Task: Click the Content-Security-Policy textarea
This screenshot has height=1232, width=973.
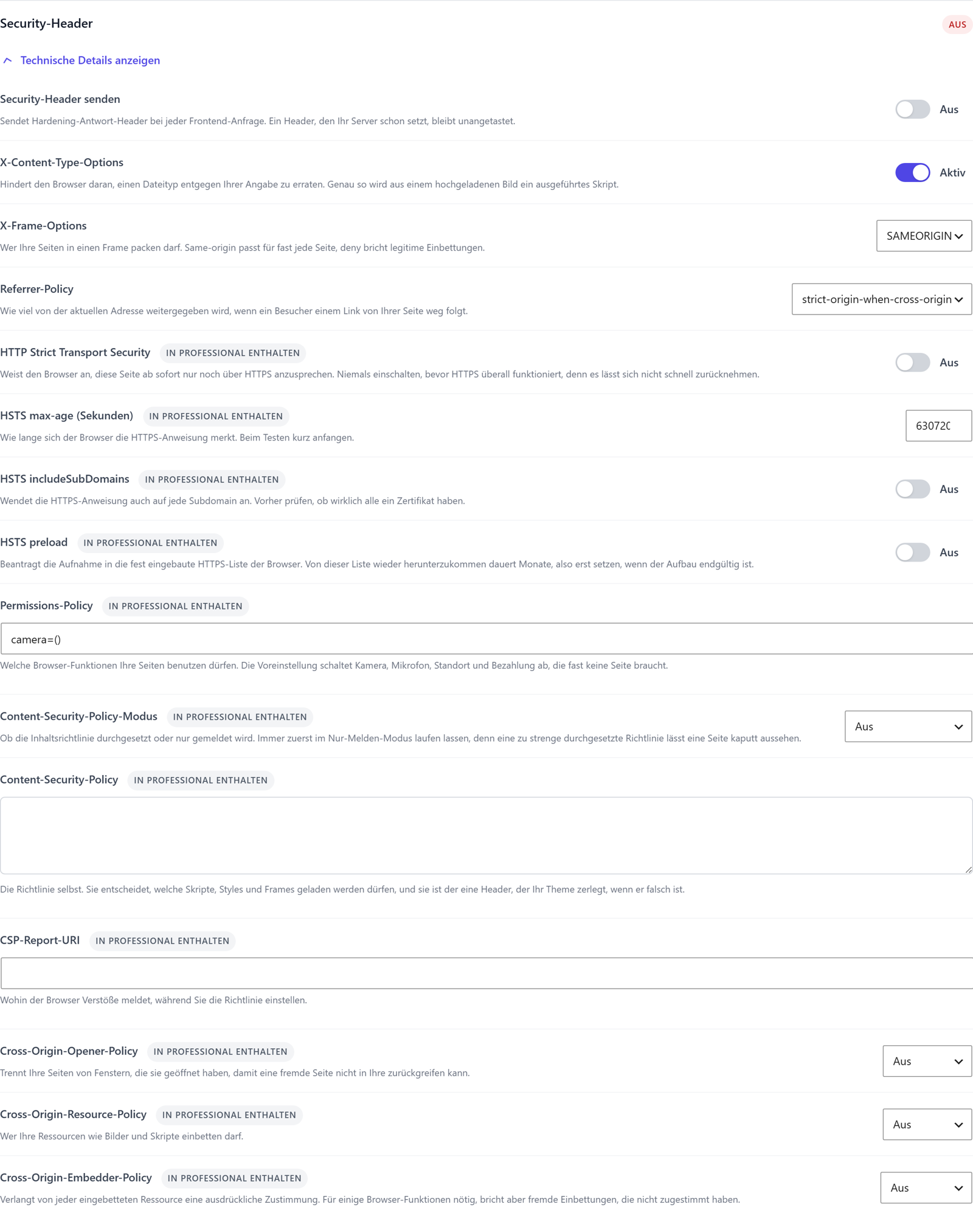Action: coord(486,835)
